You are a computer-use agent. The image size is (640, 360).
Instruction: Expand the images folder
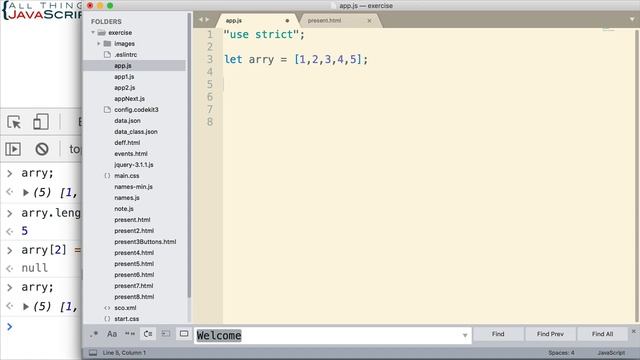point(99,43)
